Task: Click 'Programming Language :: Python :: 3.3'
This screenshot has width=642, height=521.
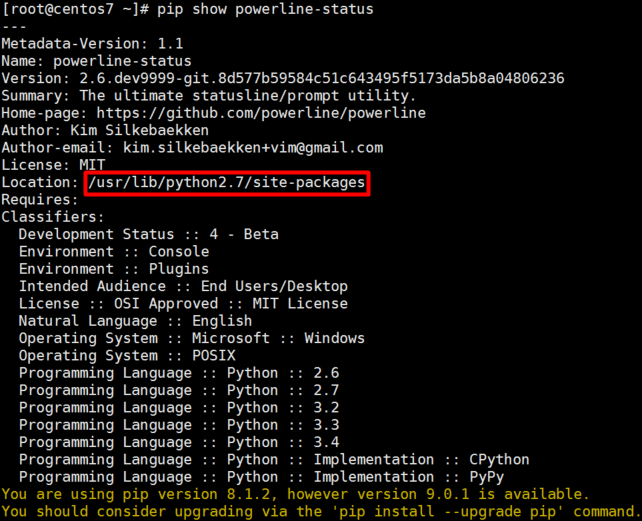Action: 179,425
